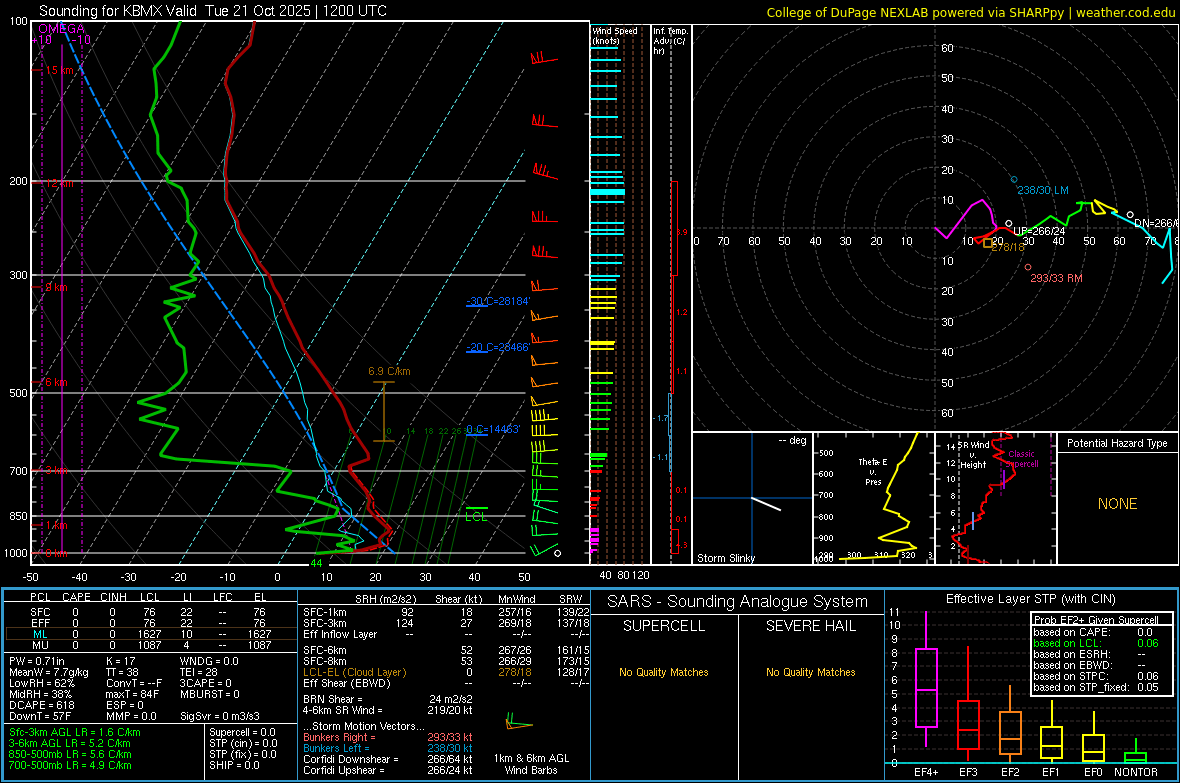1180x783 pixels.
Task: Click the green 'based on LCL:' row
Action: (x=1096, y=643)
